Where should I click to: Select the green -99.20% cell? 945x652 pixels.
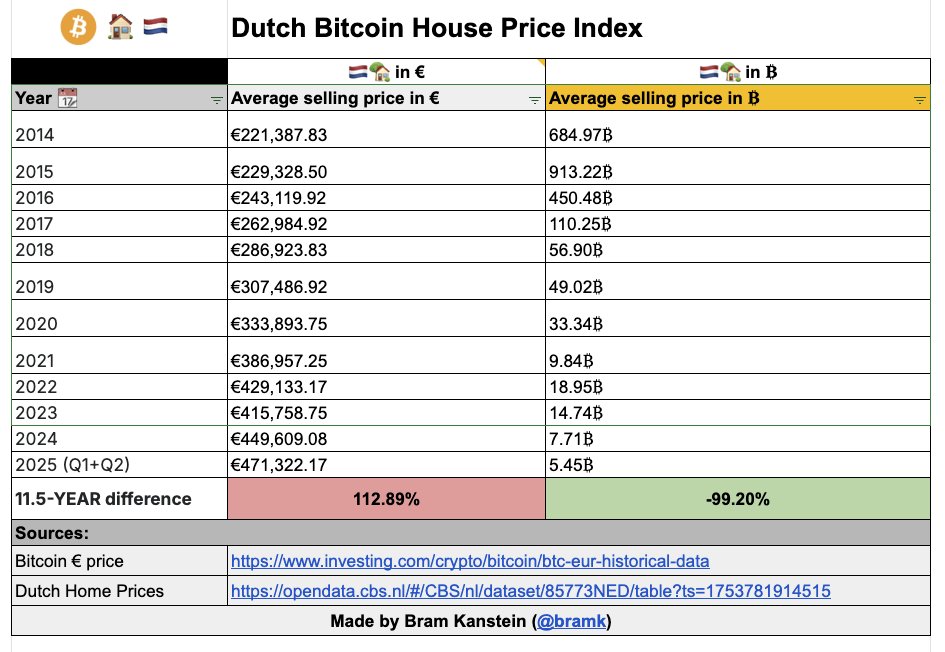(x=738, y=499)
